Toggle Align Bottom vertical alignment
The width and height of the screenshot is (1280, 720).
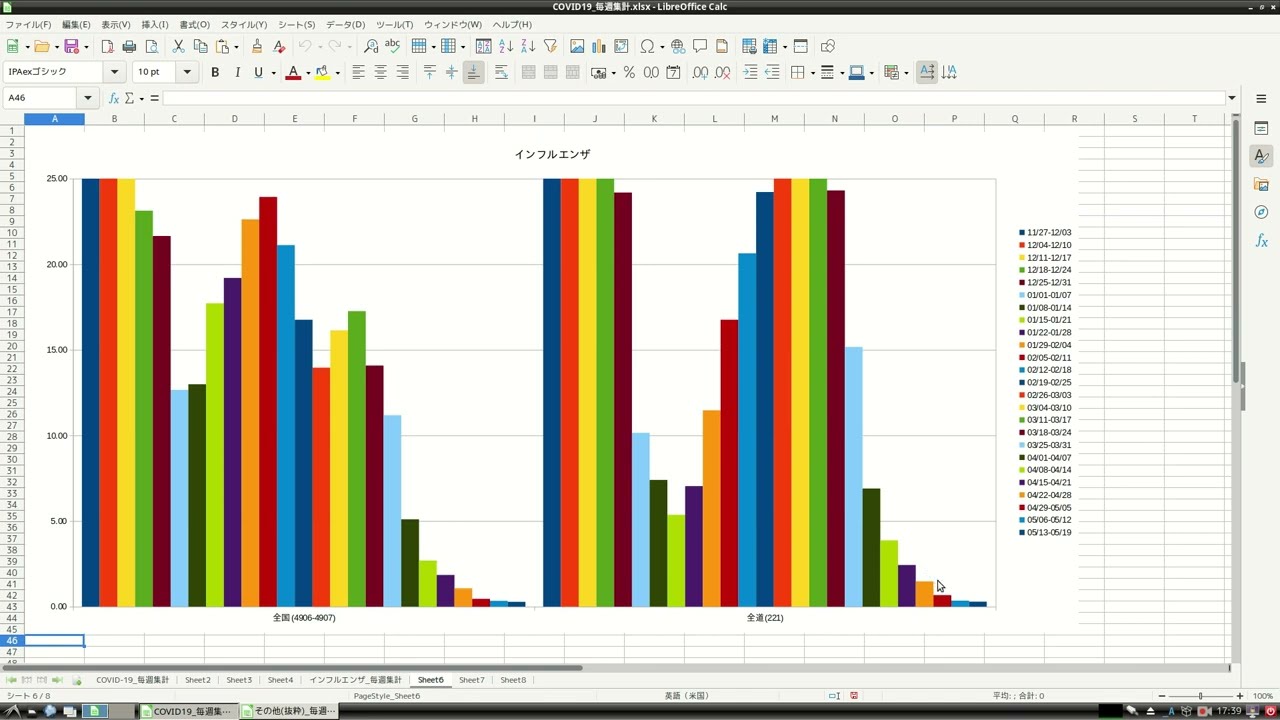473,72
